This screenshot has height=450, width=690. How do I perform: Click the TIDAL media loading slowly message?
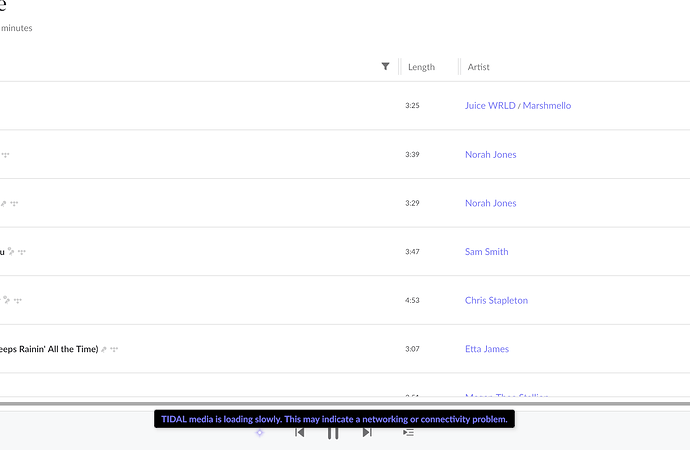334,419
